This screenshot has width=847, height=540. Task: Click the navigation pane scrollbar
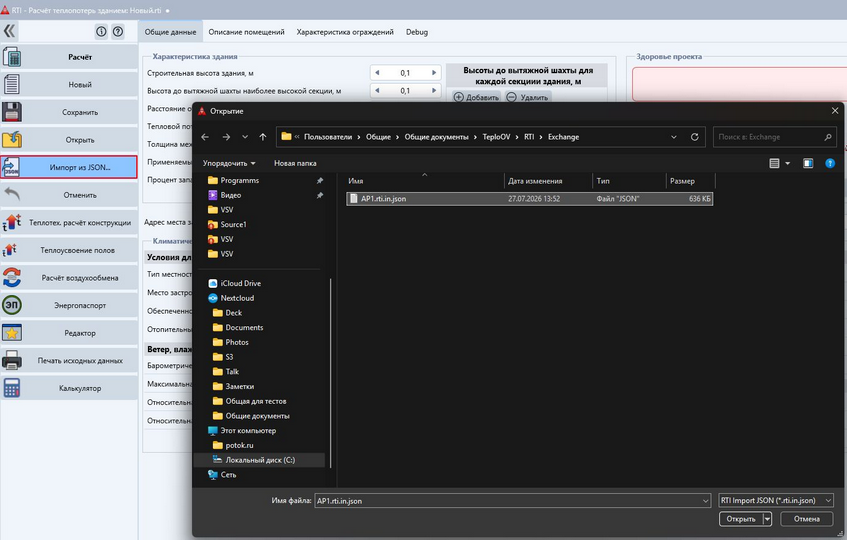click(x=330, y=373)
